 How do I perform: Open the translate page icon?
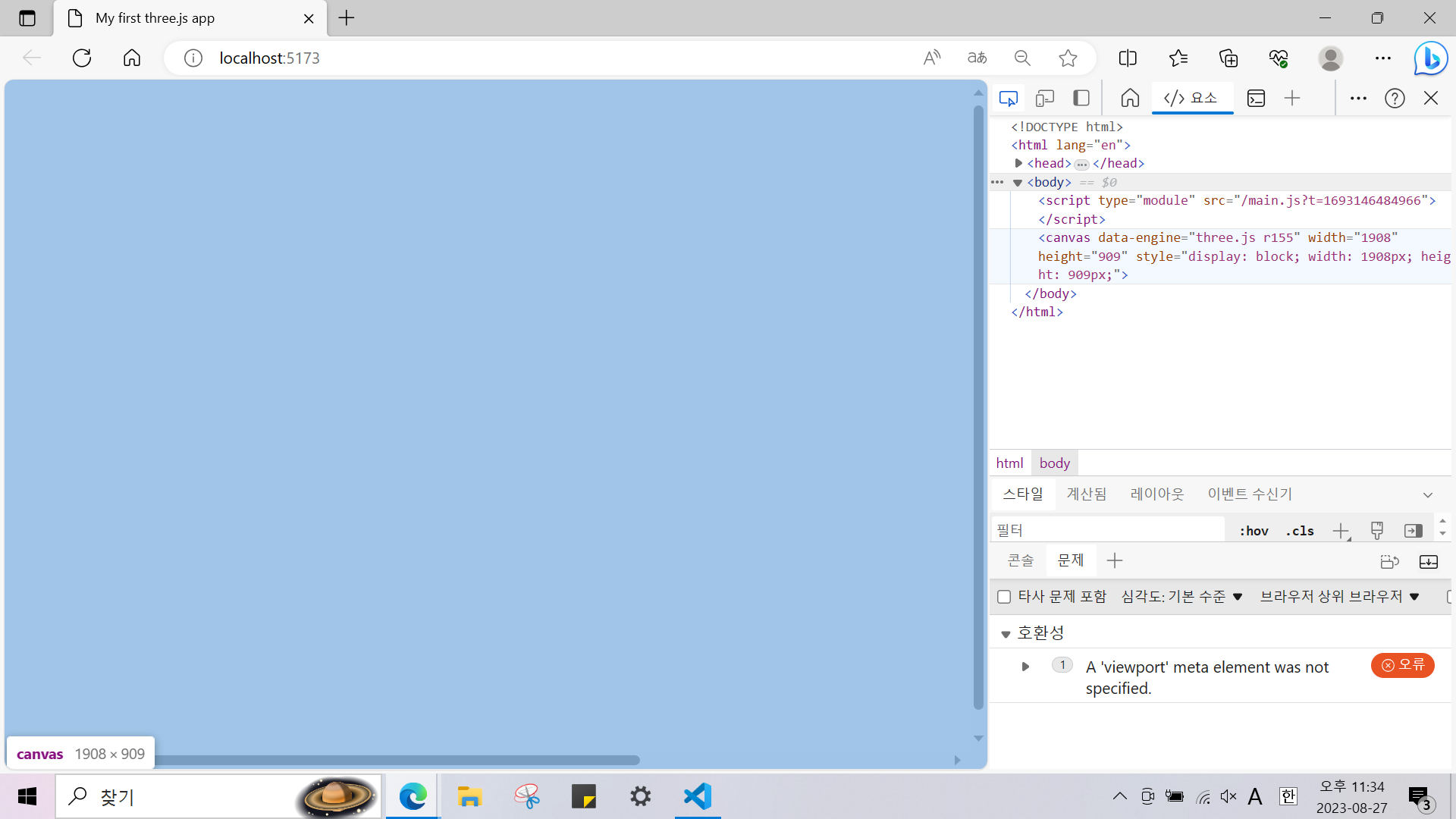tap(977, 58)
